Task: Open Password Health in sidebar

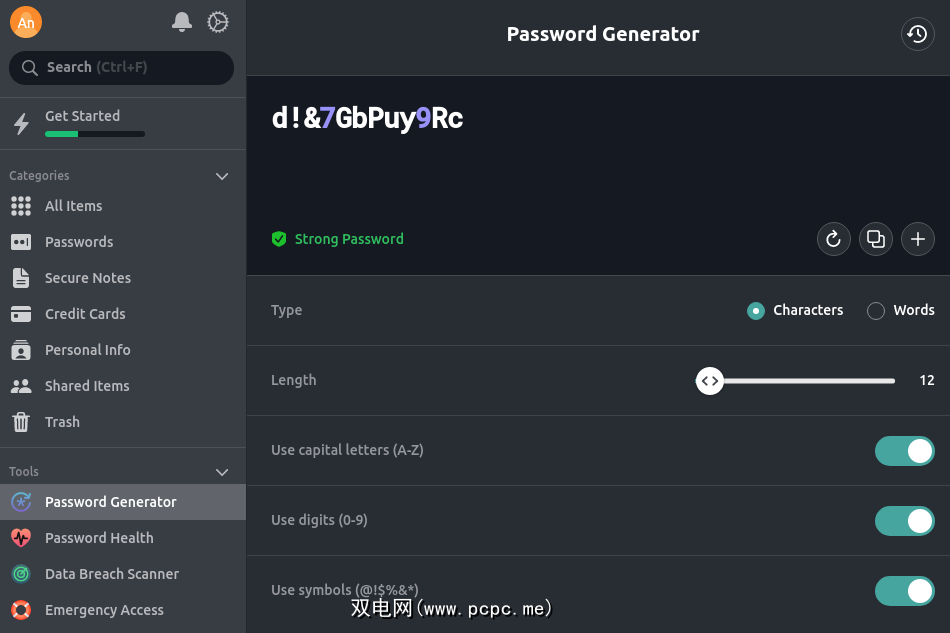Action: (x=99, y=538)
